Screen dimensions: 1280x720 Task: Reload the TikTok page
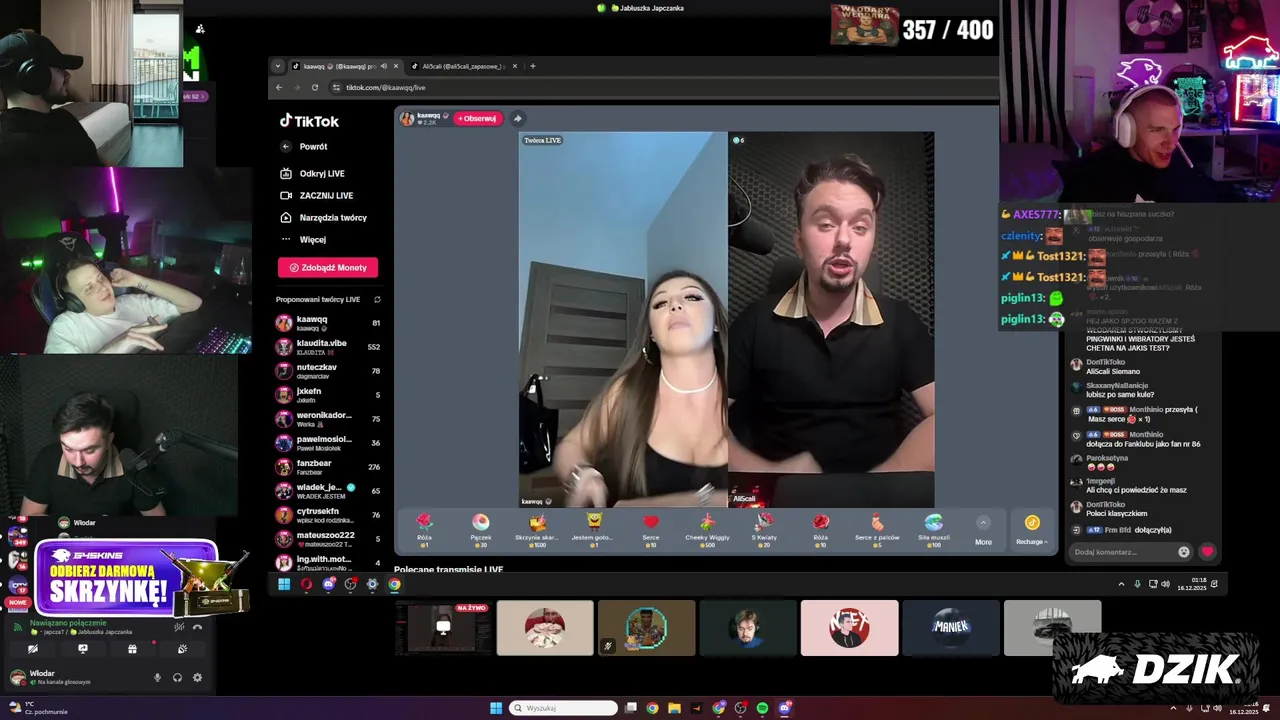315,87
